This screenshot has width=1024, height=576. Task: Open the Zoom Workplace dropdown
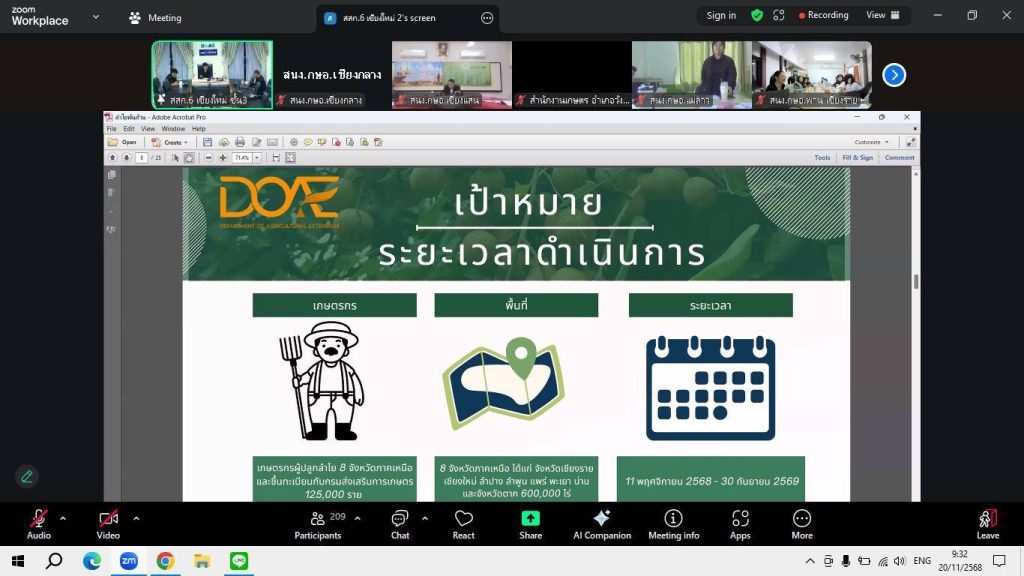pyautogui.click(x=95, y=17)
